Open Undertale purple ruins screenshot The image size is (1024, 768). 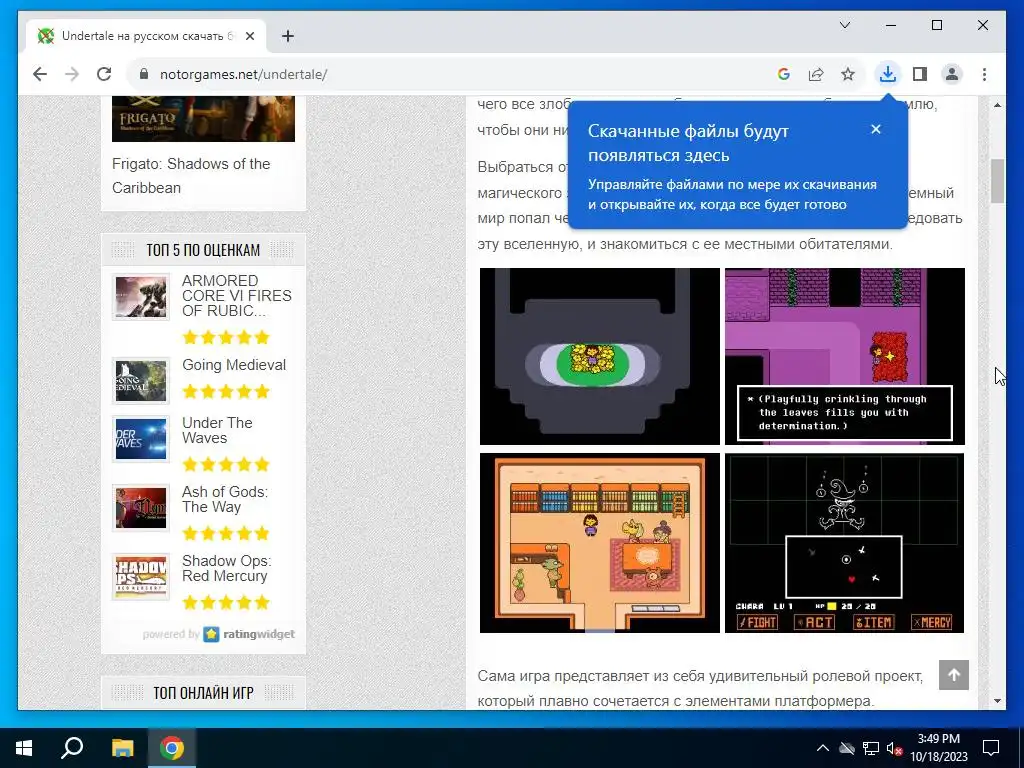coord(844,357)
